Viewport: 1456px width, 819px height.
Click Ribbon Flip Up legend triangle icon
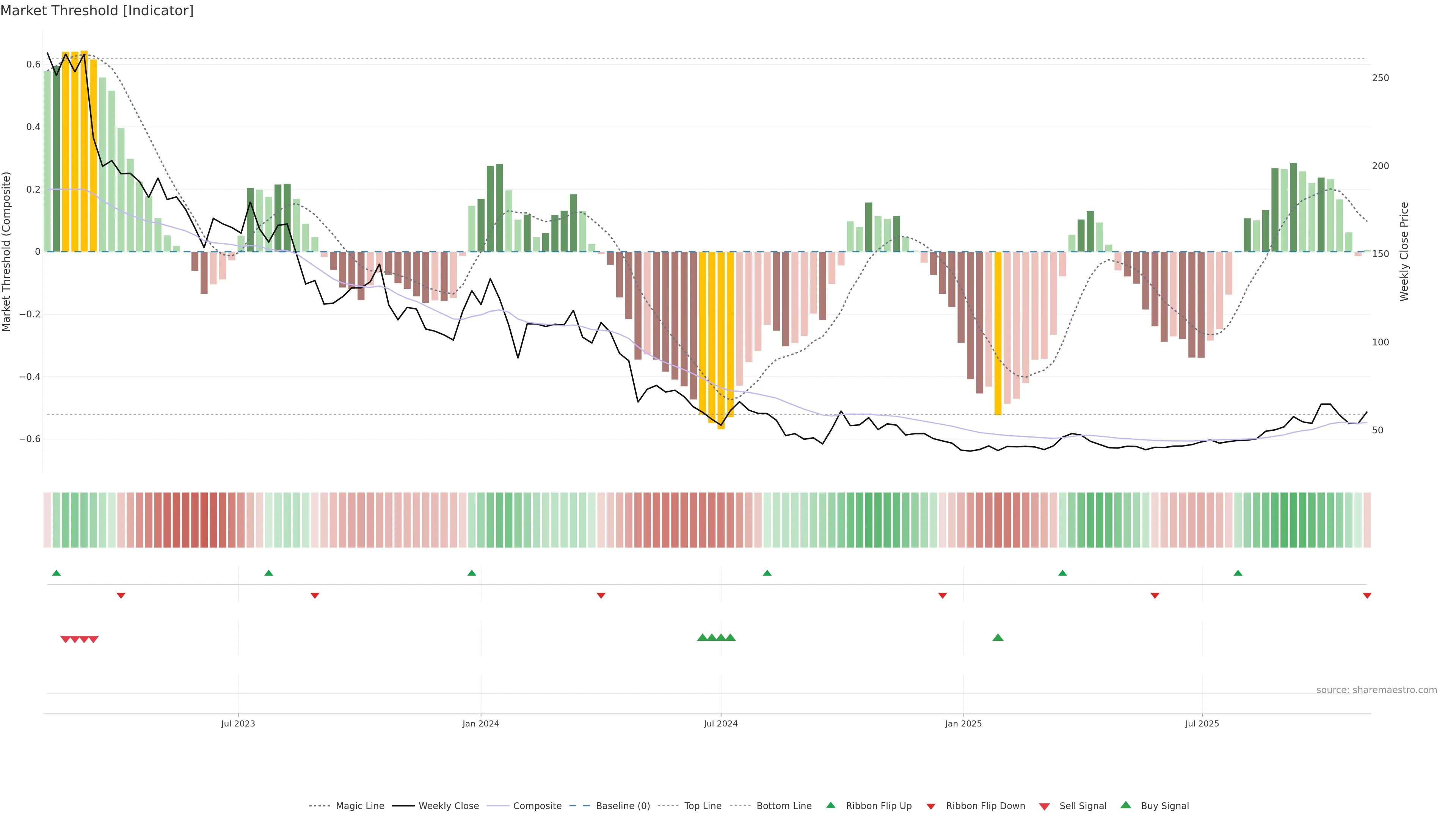830,805
